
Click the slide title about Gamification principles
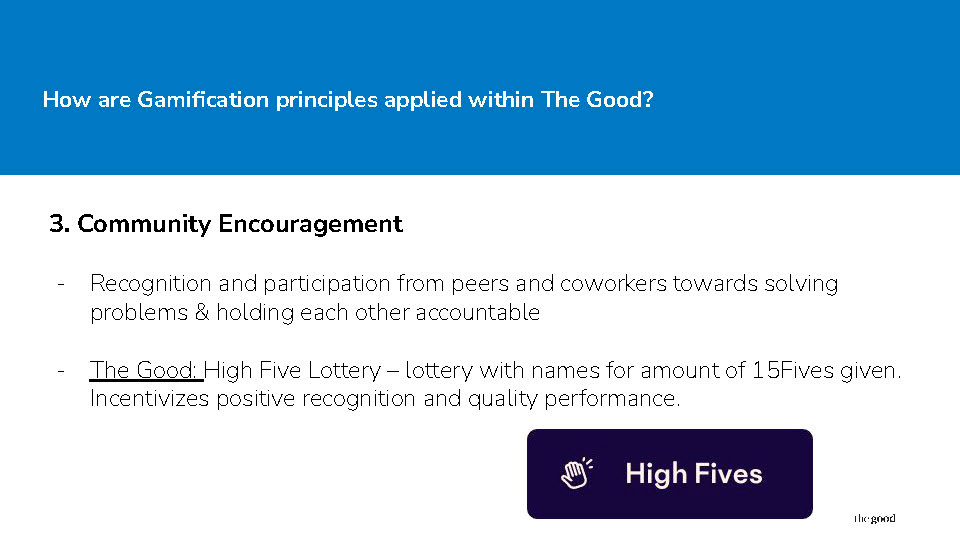click(348, 100)
